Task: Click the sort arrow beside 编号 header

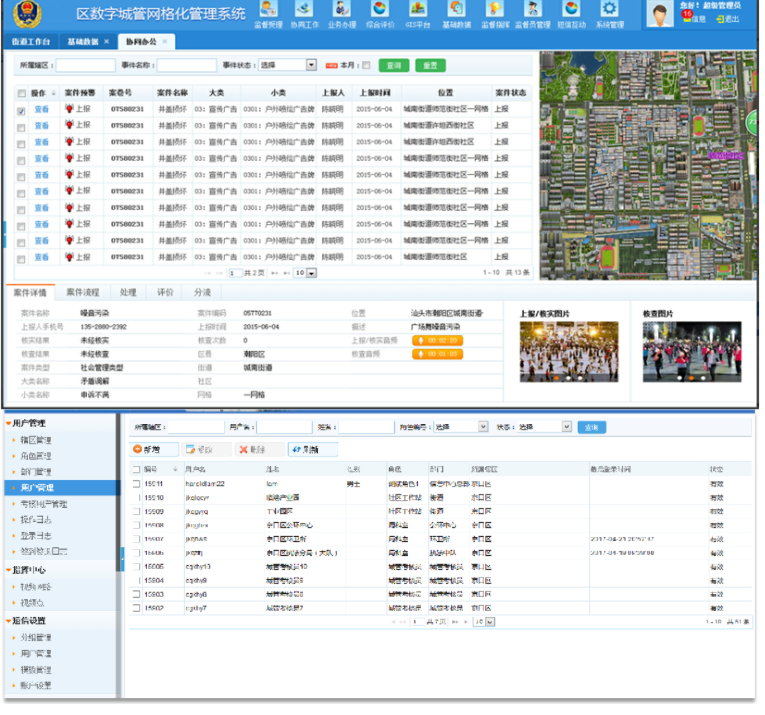Action: (175, 469)
